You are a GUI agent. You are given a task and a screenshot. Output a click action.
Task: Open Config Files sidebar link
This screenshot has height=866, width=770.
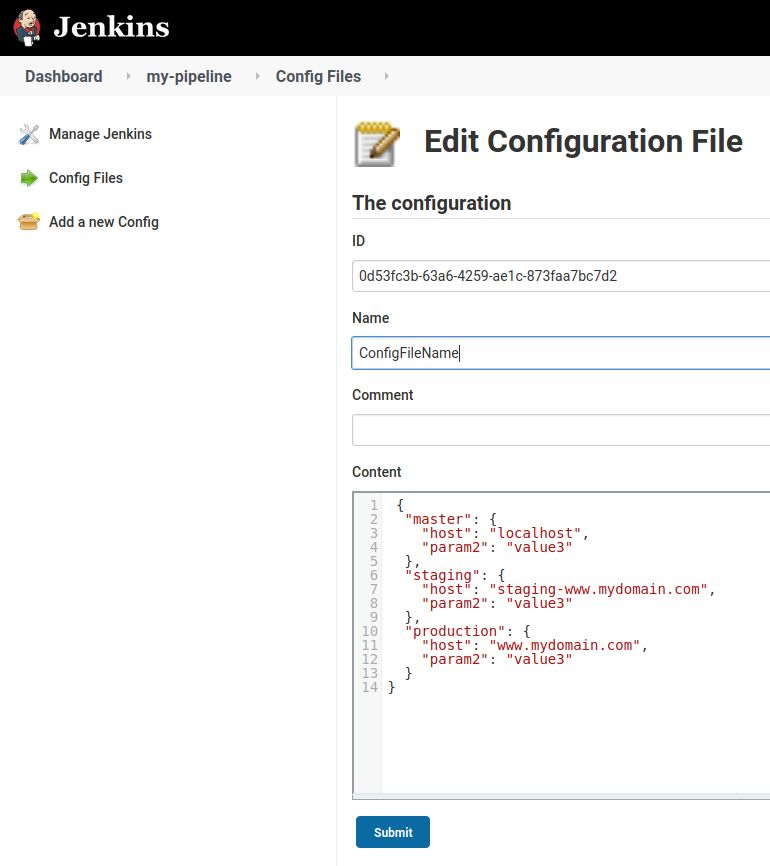coord(86,178)
